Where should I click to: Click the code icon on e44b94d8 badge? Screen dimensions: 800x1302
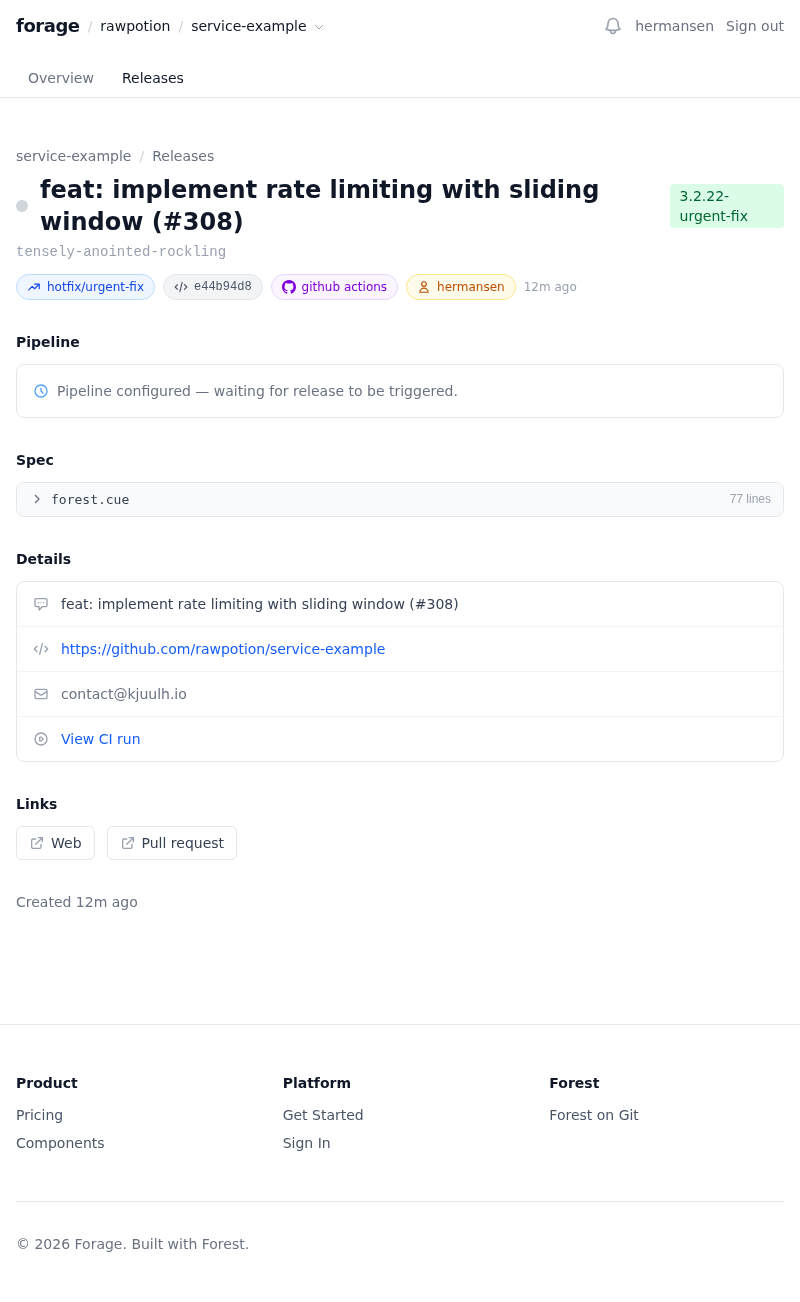181,287
